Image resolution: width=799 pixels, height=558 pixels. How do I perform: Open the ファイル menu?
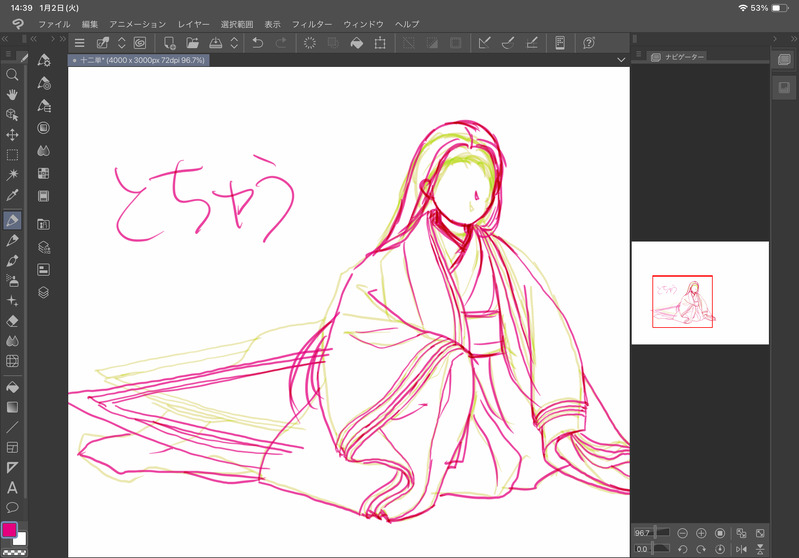pos(54,24)
